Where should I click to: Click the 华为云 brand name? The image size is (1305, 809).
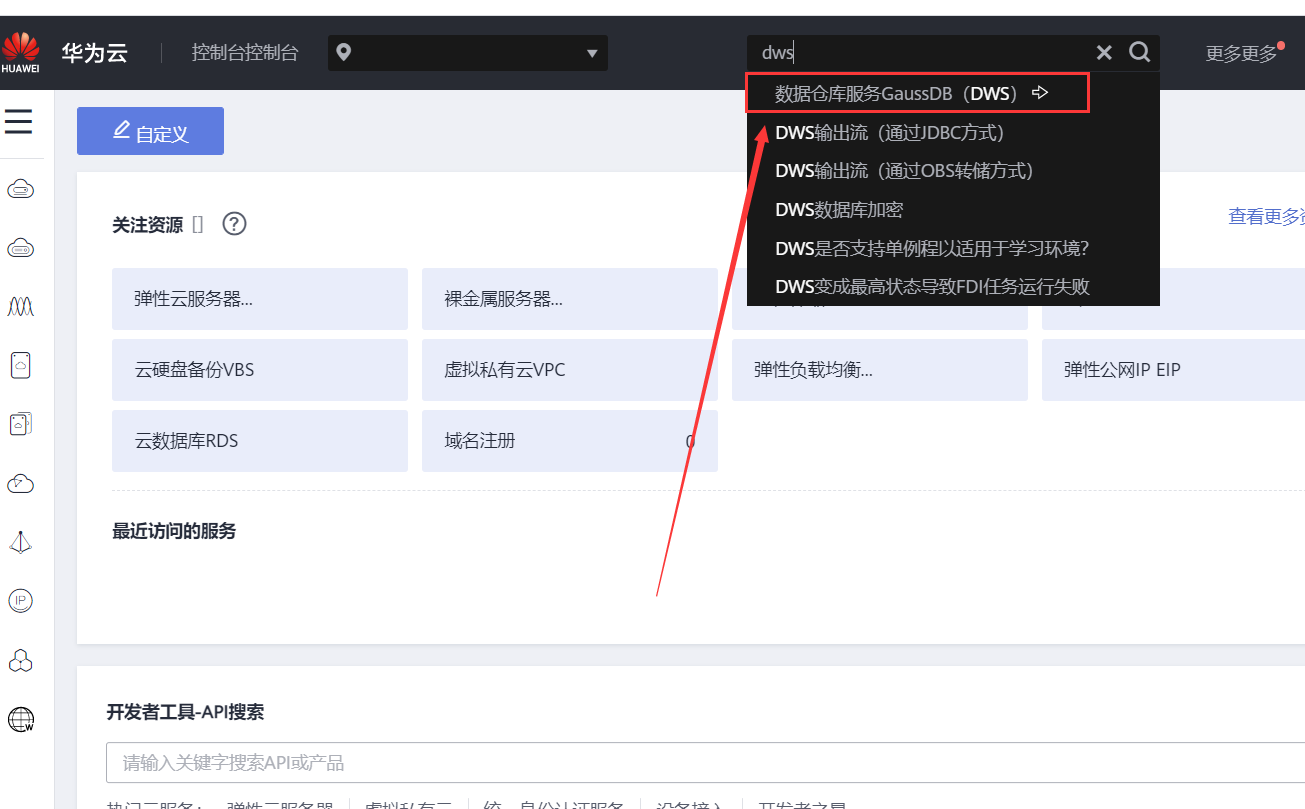pos(95,53)
